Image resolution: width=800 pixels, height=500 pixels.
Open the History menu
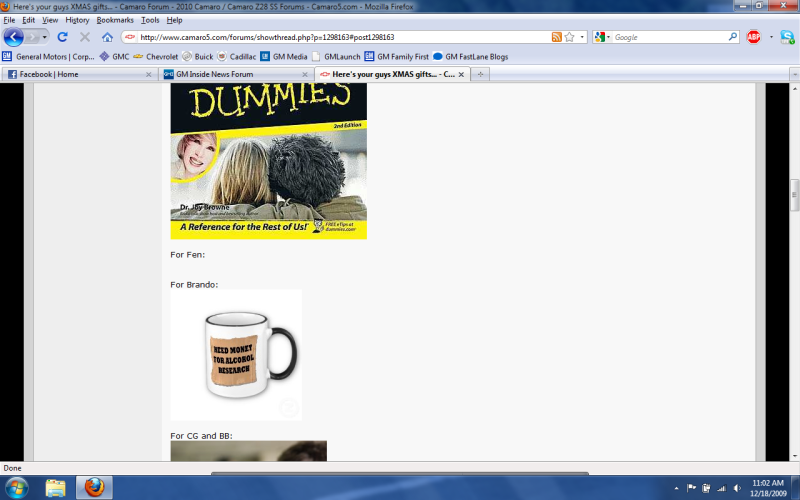tap(77, 20)
